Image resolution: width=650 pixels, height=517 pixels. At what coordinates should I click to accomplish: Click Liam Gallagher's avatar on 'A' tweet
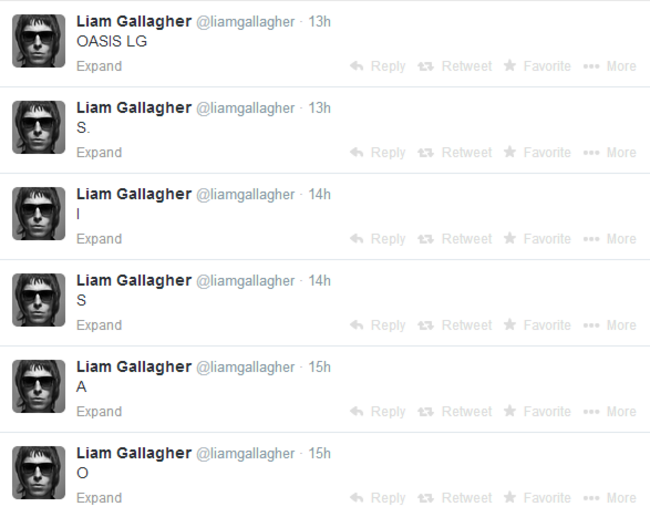click(39, 386)
